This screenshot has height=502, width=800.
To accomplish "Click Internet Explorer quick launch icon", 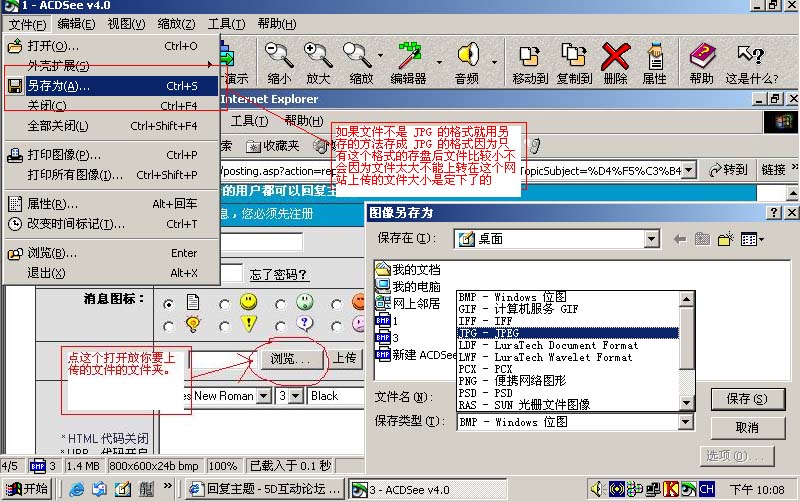I will coord(77,490).
